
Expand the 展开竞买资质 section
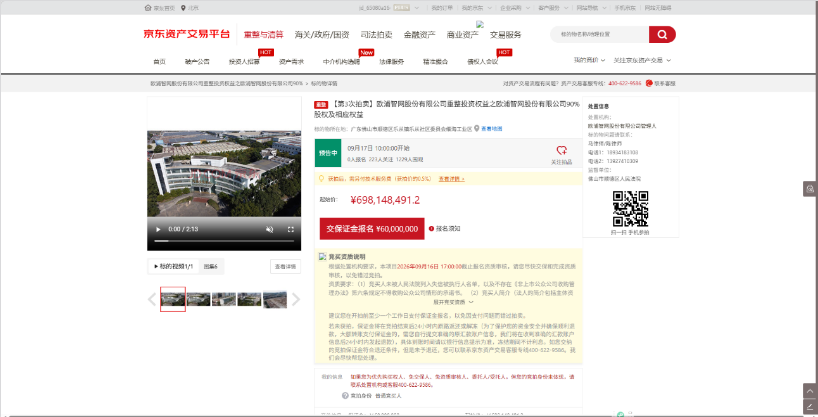coord(453,302)
